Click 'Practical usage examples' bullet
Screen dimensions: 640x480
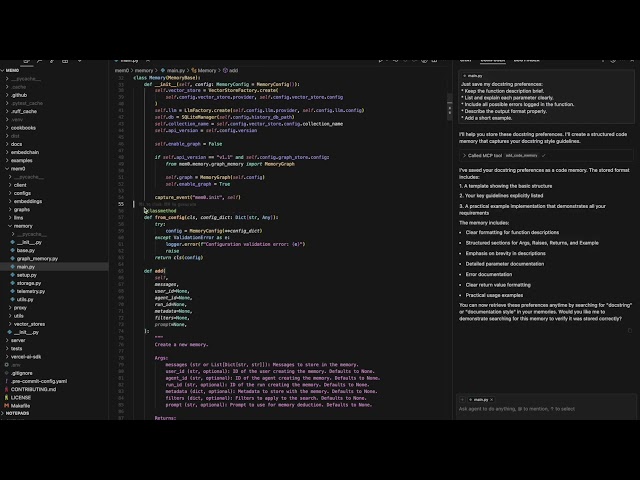coord(494,295)
